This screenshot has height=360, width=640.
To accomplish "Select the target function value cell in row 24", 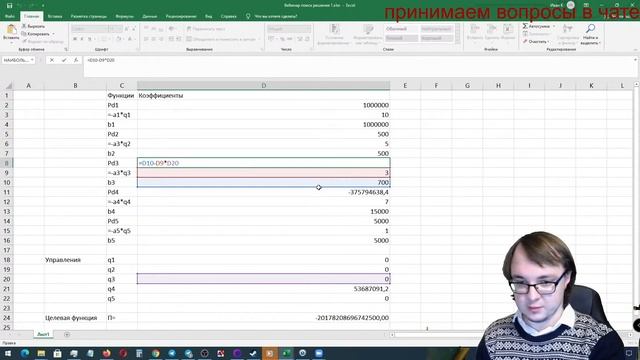I will [x=264, y=318].
